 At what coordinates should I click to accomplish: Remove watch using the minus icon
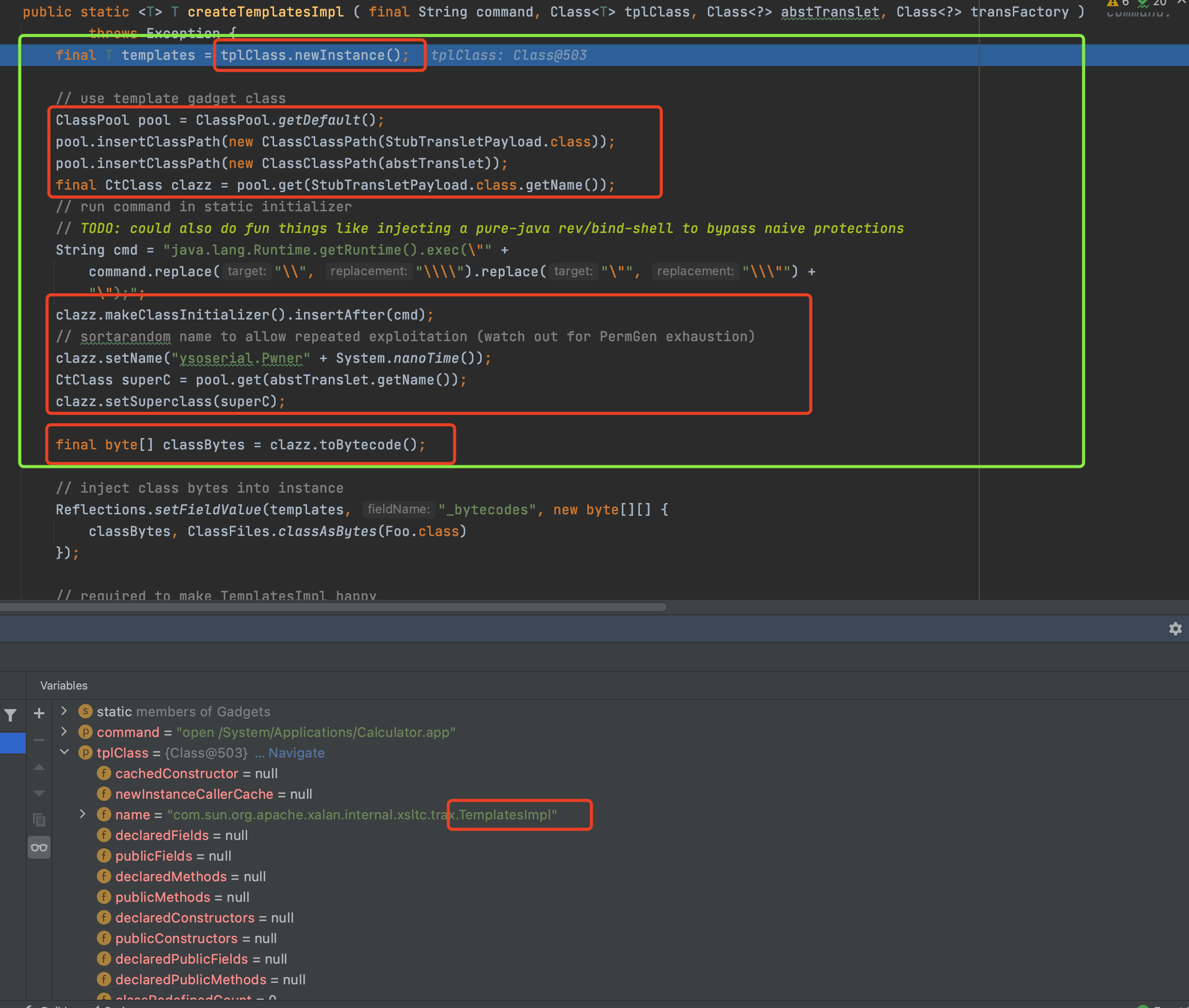(x=39, y=740)
